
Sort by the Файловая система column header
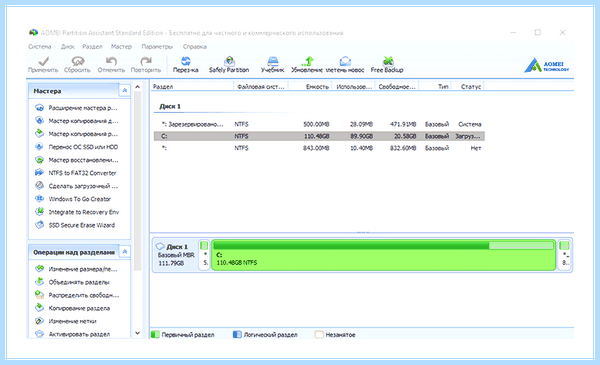point(261,87)
